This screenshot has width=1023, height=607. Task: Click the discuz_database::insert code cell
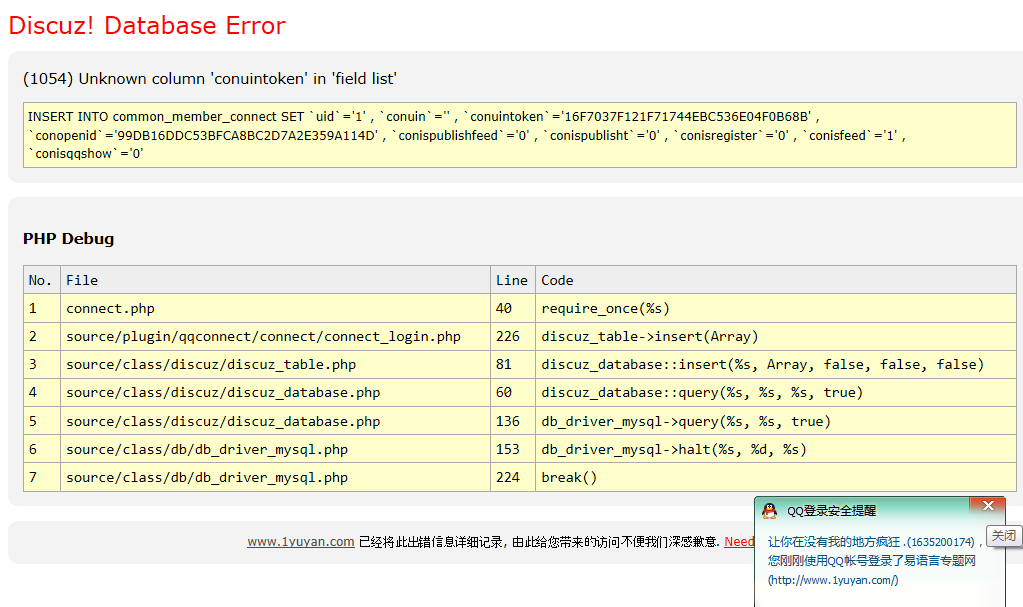(762, 365)
